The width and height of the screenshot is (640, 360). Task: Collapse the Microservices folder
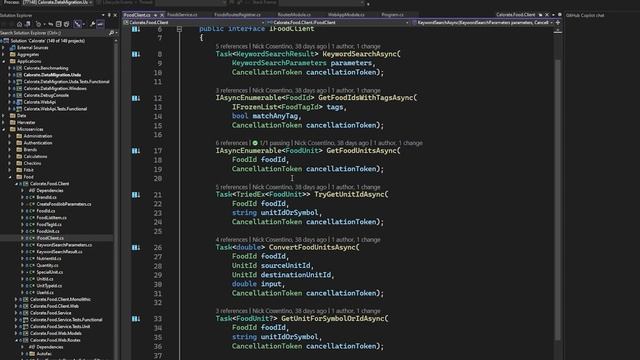(4, 129)
